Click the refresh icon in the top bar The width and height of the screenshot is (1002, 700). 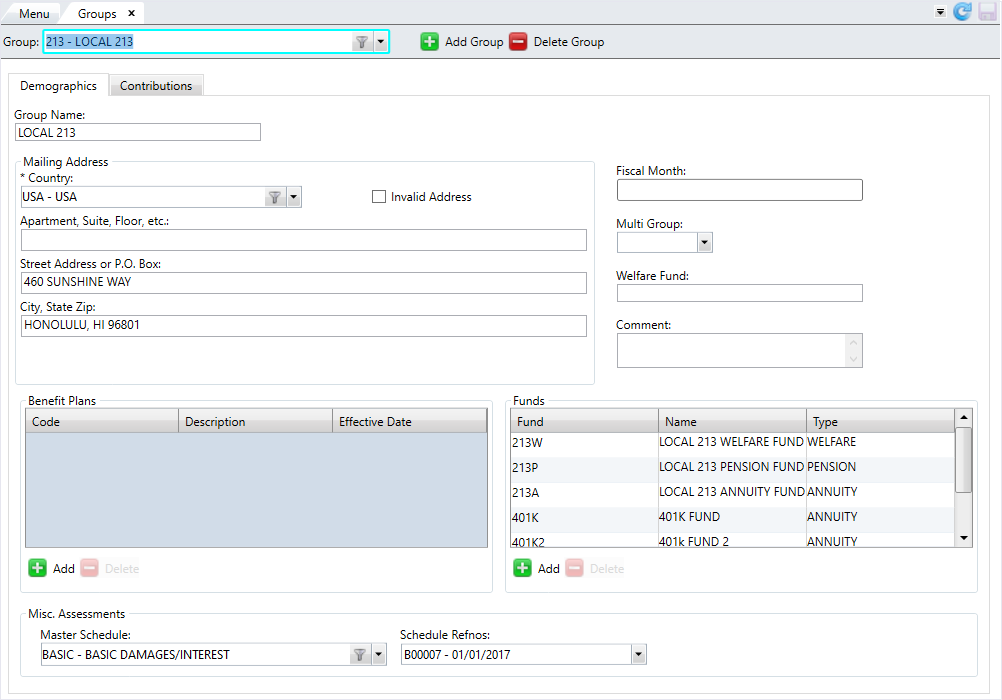pos(962,12)
